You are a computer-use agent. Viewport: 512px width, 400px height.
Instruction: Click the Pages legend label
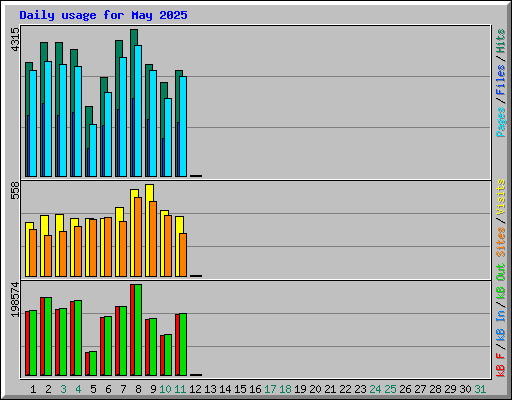coord(500,122)
